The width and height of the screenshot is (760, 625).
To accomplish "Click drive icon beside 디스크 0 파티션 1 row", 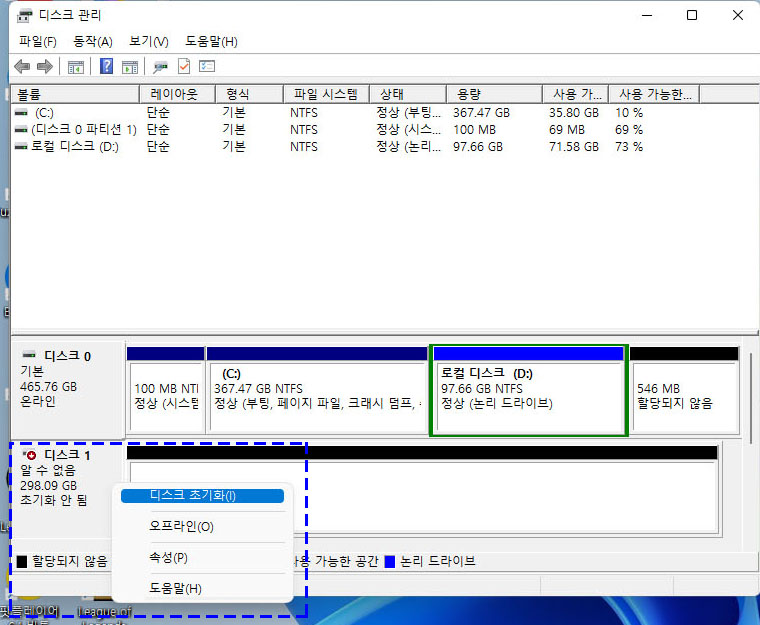I will point(21,129).
